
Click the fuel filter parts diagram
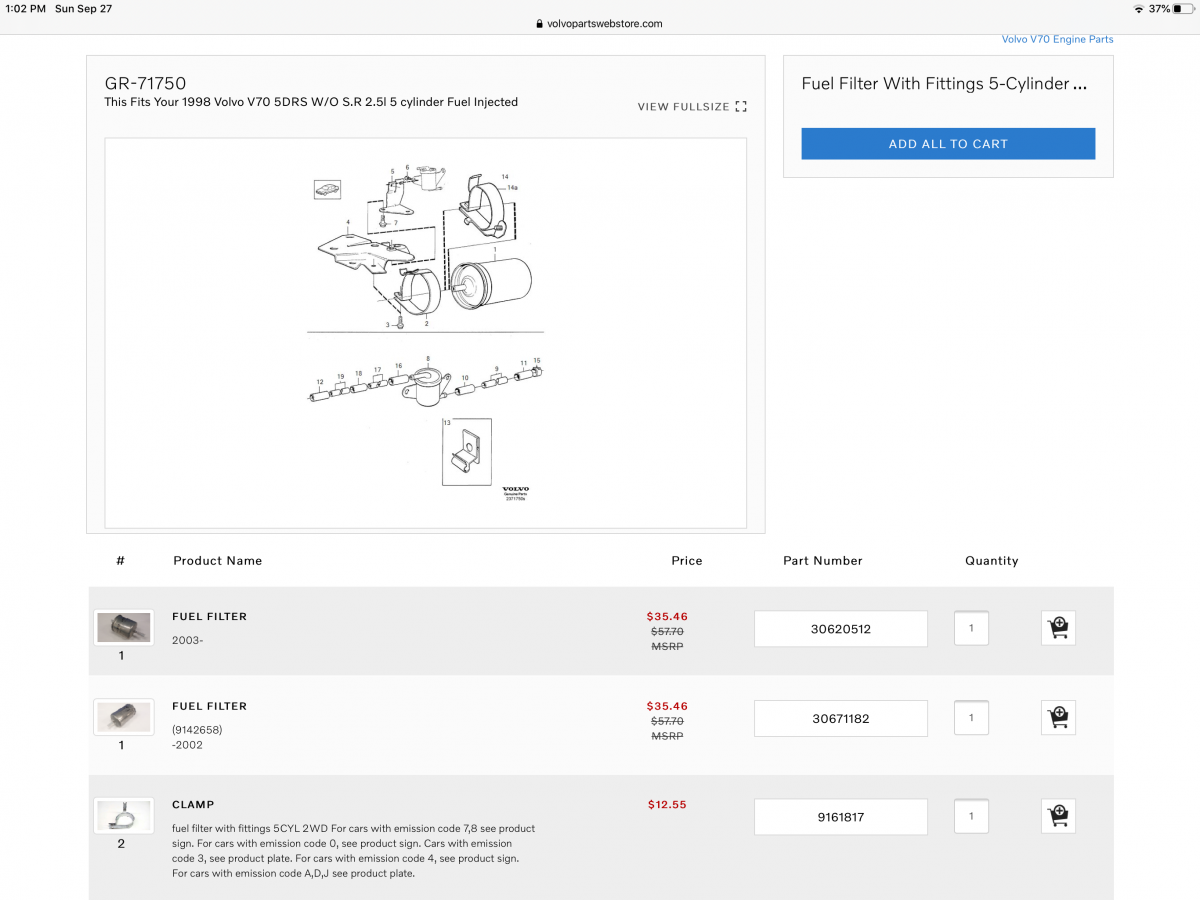pos(425,332)
